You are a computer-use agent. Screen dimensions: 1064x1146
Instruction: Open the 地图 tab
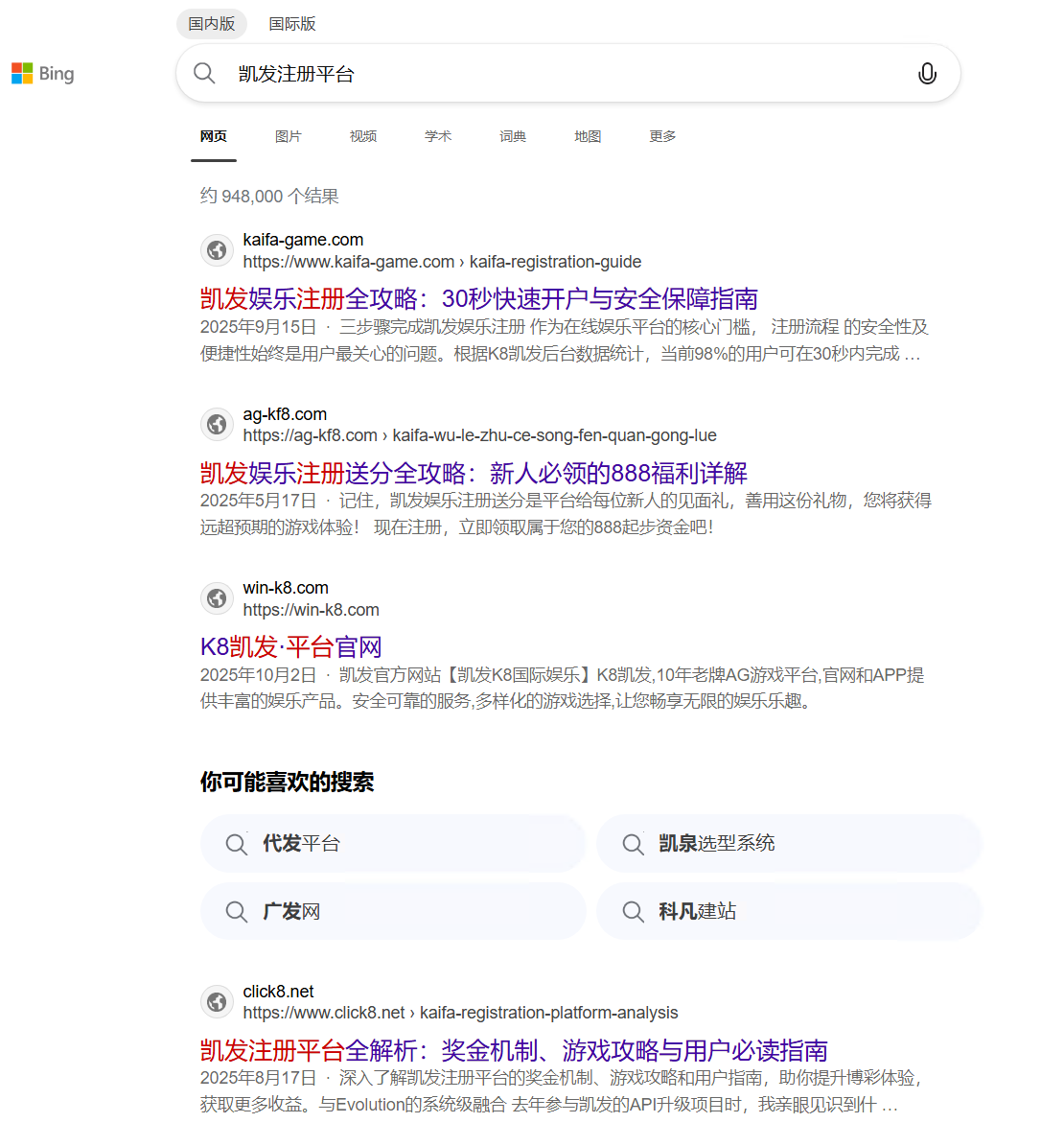pyautogui.click(x=588, y=137)
